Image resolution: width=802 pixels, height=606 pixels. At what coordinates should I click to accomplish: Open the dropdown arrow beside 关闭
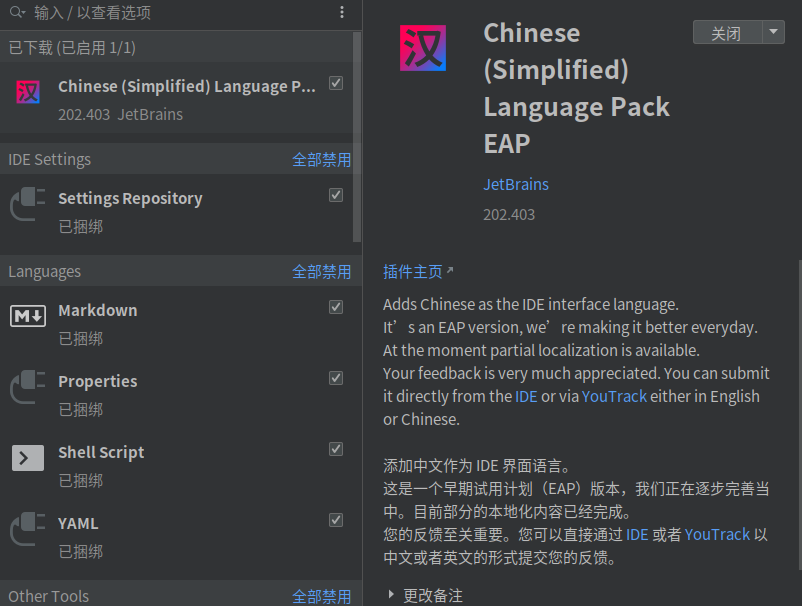[x=773, y=32]
